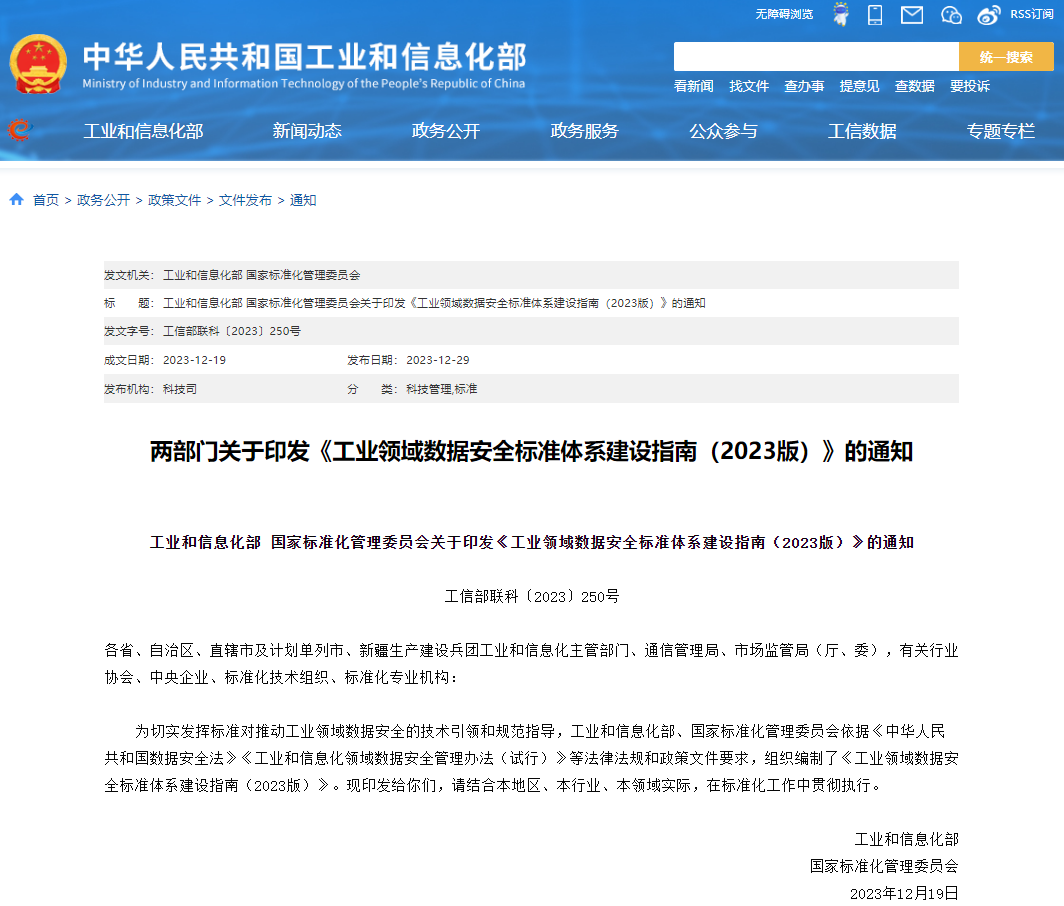Open the smart assistant robot icon
Image resolution: width=1064 pixels, height=906 pixels.
click(841, 14)
